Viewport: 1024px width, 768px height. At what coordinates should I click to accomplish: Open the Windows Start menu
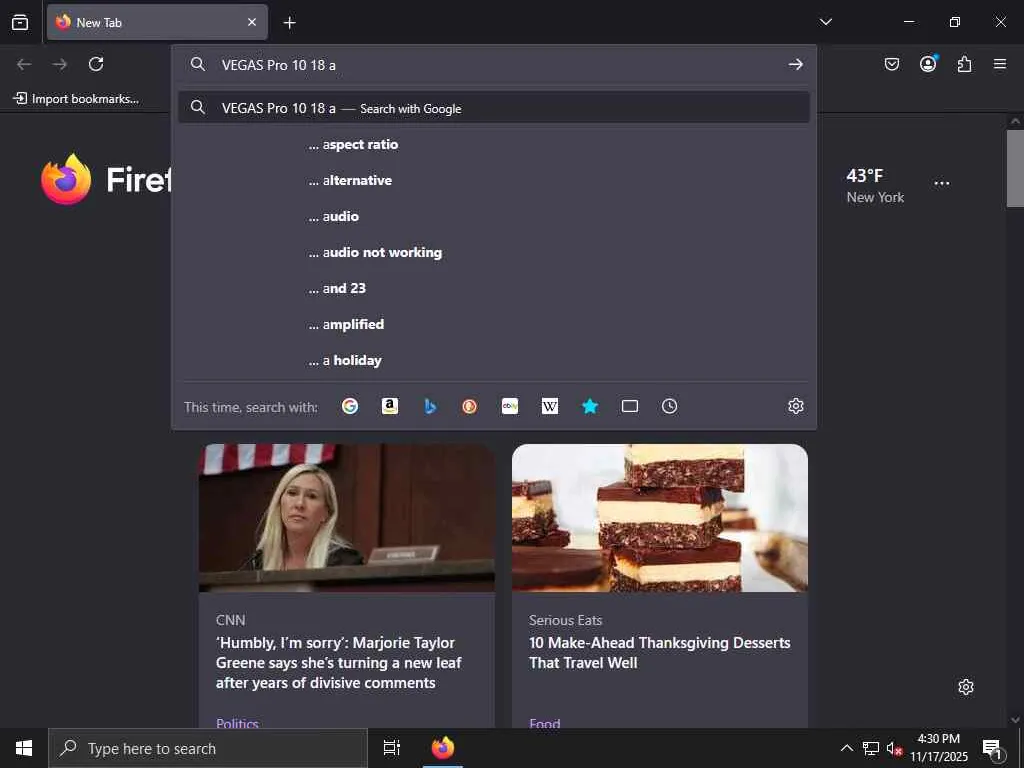click(x=24, y=748)
